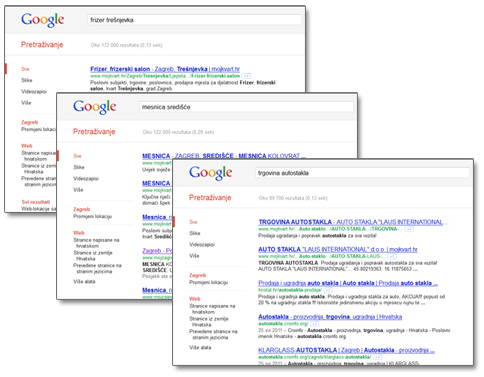Click the Google logo in the mesnica središće window

95,107
